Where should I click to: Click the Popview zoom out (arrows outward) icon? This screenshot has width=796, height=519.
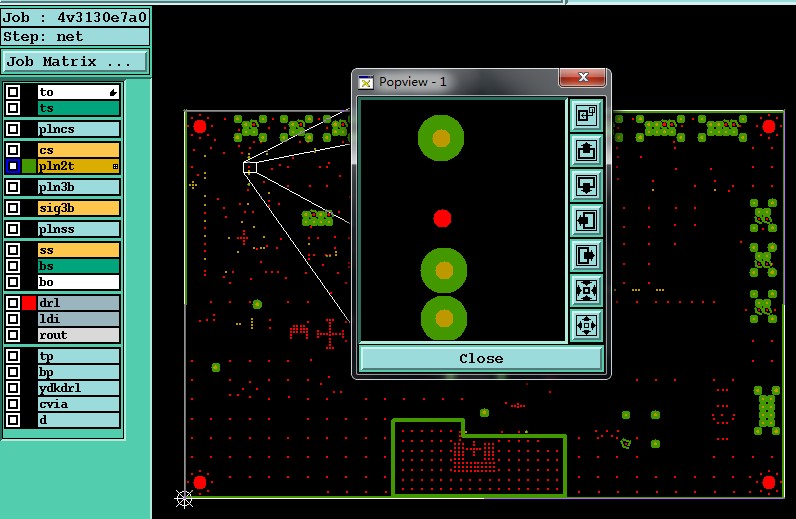pyautogui.click(x=586, y=325)
